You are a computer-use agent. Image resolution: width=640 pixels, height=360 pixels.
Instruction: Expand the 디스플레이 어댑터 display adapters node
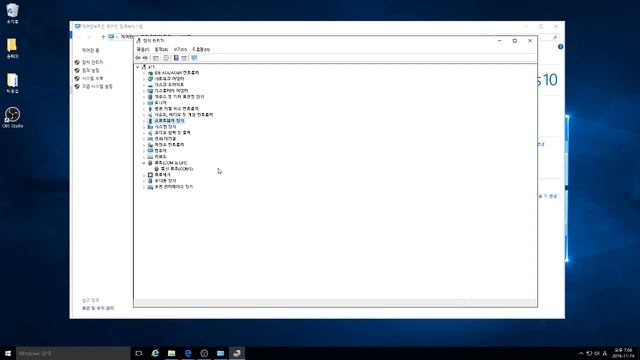(x=144, y=91)
